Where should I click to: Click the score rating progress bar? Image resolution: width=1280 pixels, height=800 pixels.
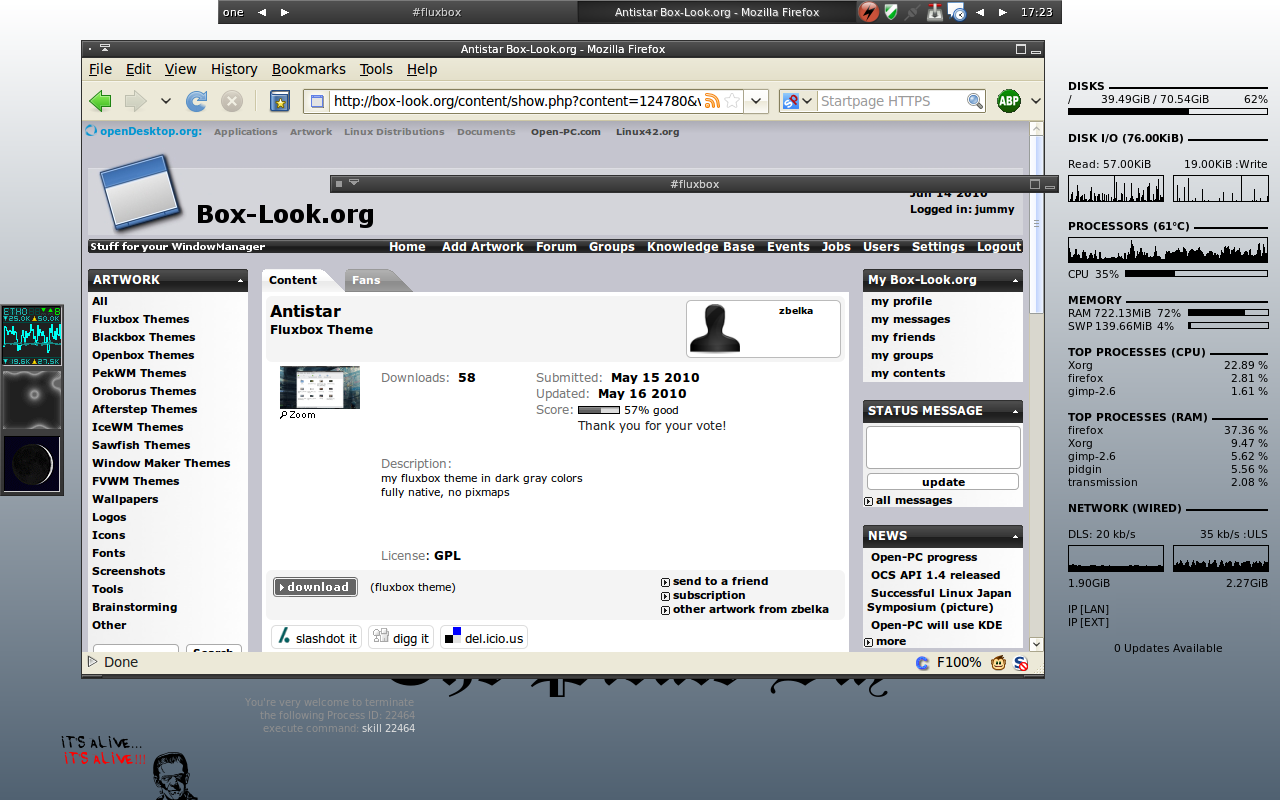click(x=599, y=410)
